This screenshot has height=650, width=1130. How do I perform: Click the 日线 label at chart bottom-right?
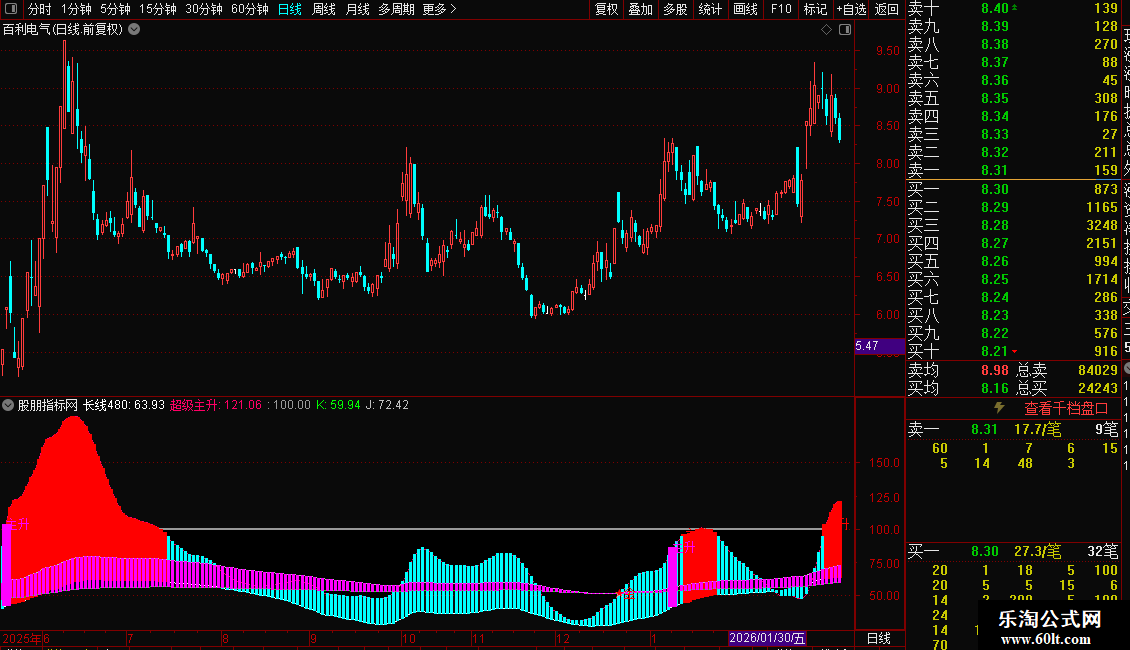click(x=878, y=638)
